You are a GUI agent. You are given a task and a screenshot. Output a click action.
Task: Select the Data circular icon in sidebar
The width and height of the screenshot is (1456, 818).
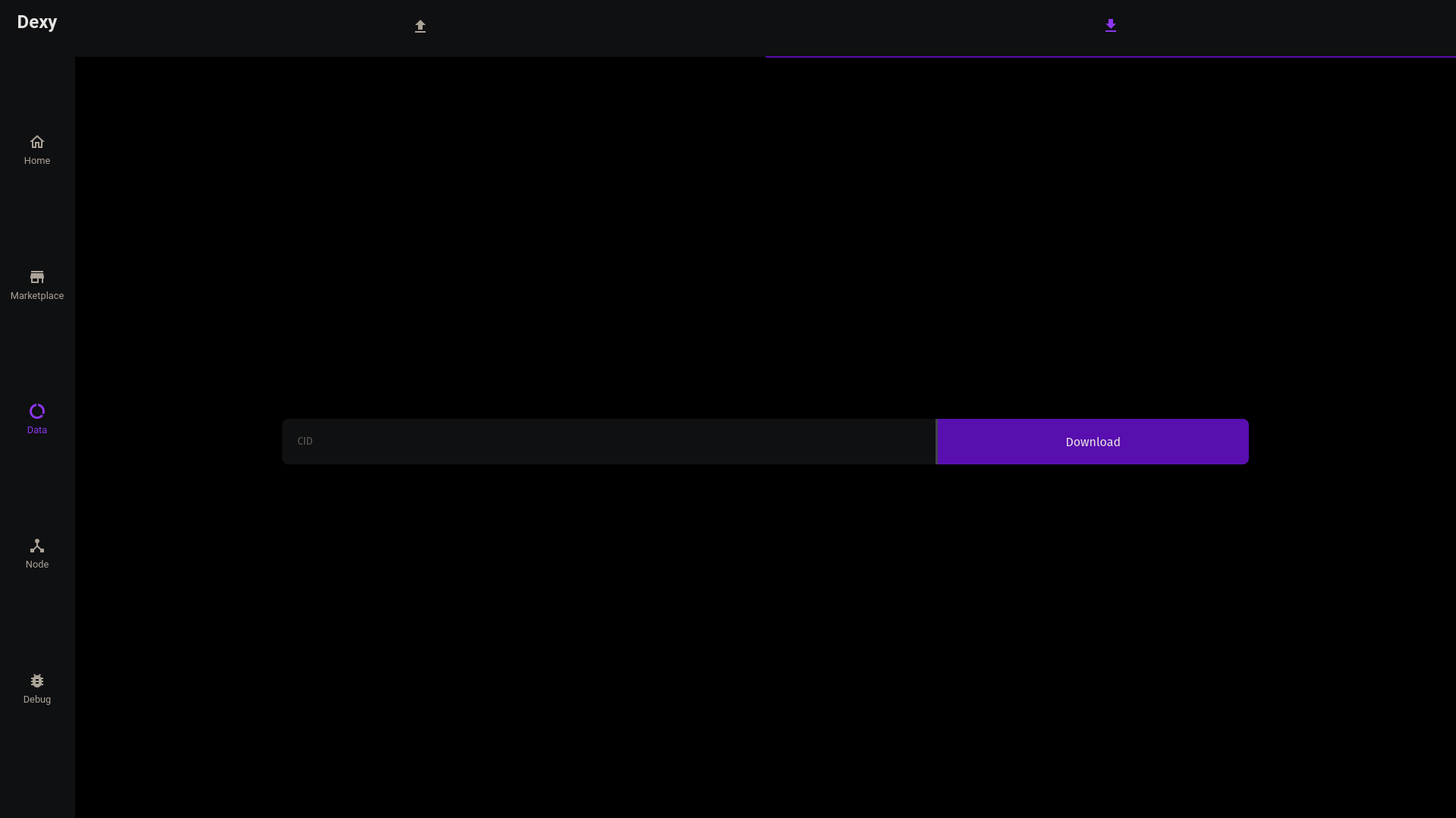coord(37,411)
